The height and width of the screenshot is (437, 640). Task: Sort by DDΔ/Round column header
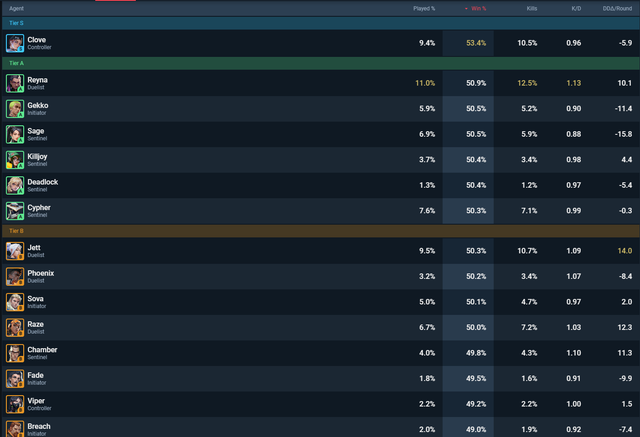tap(617, 9)
